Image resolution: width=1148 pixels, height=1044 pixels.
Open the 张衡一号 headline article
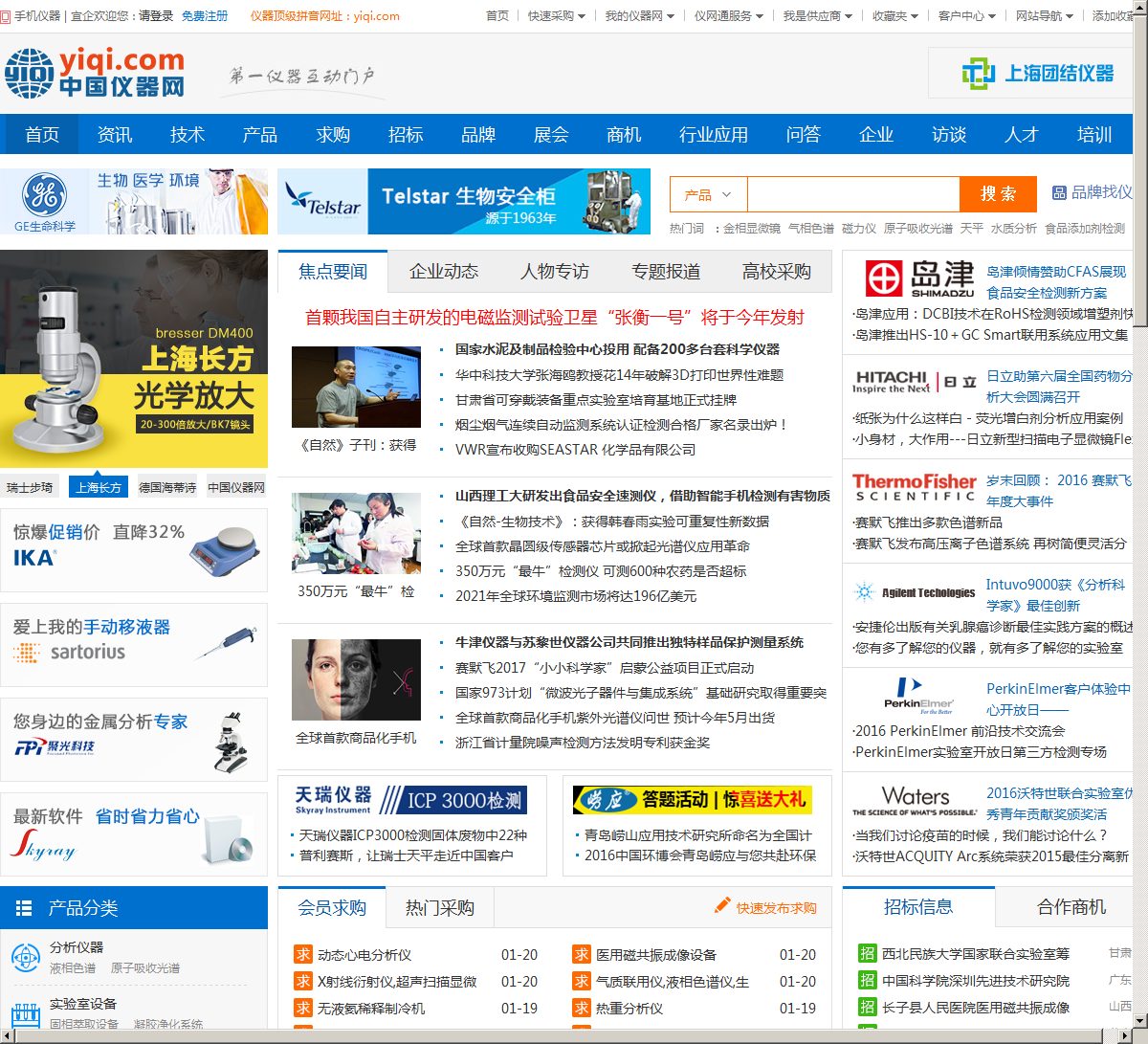(x=555, y=318)
